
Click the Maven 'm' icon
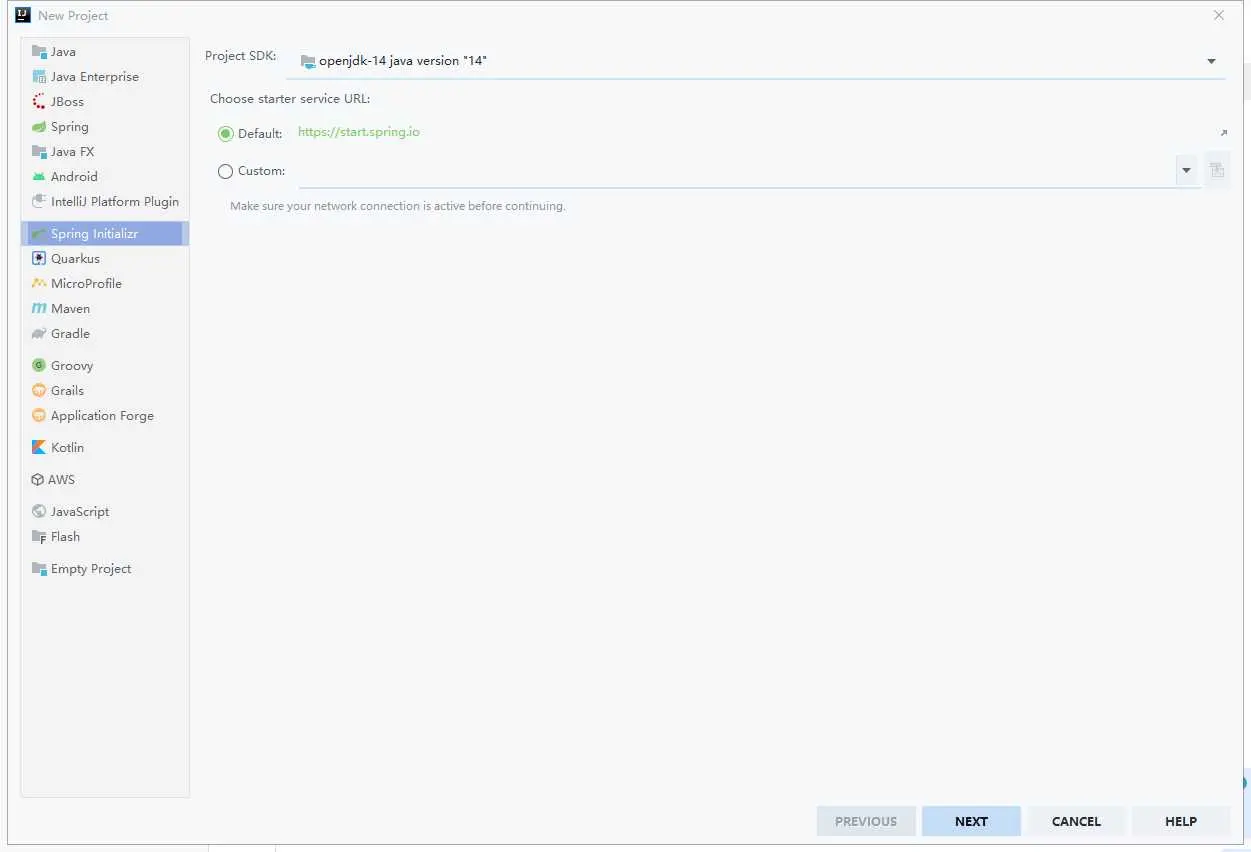click(39, 309)
